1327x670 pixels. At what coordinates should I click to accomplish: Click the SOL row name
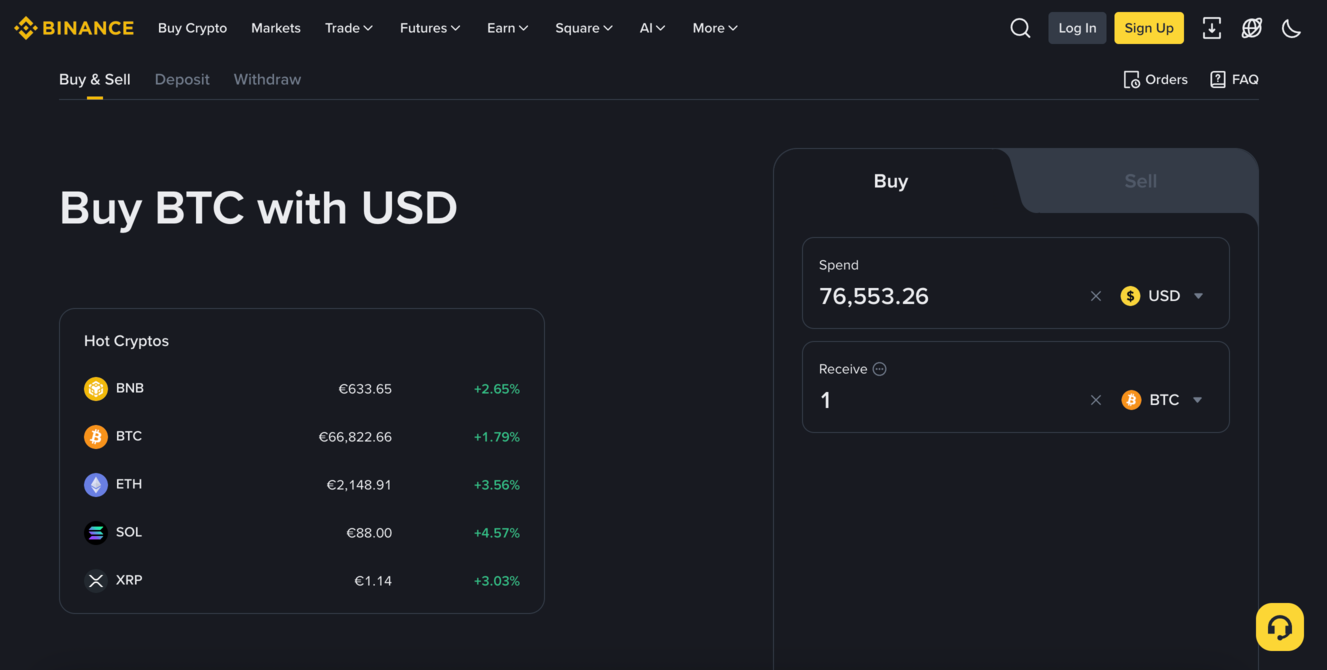coord(129,532)
